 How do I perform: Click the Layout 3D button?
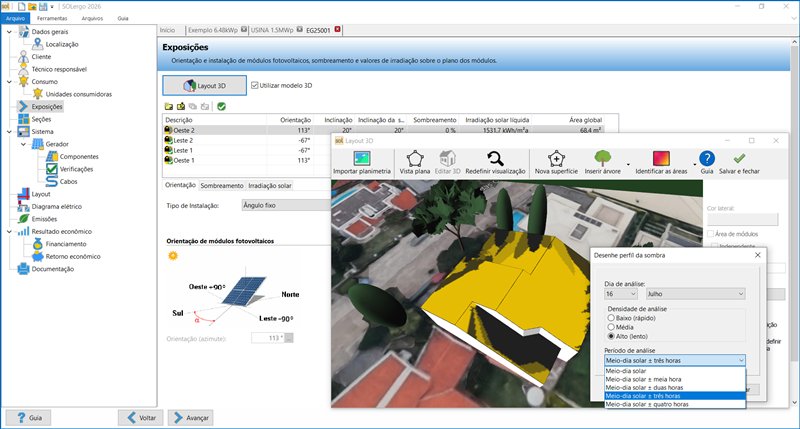click(x=203, y=86)
